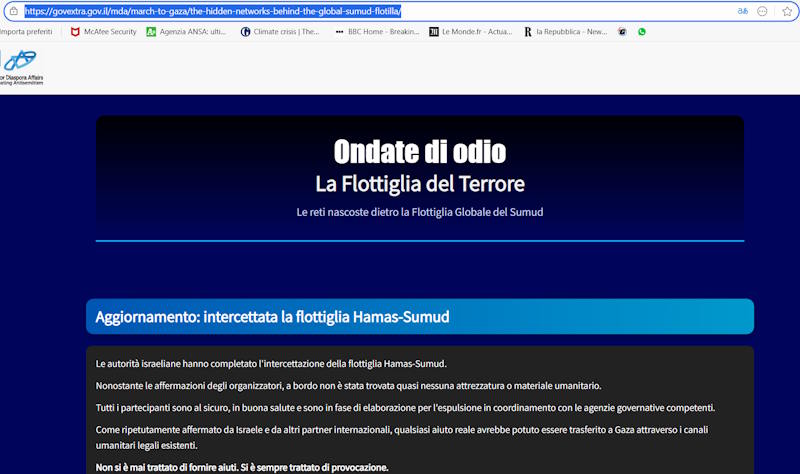The height and width of the screenshot is (474, 800).
Task: Click the site info lock icon
Action: (x=14, y=11)
